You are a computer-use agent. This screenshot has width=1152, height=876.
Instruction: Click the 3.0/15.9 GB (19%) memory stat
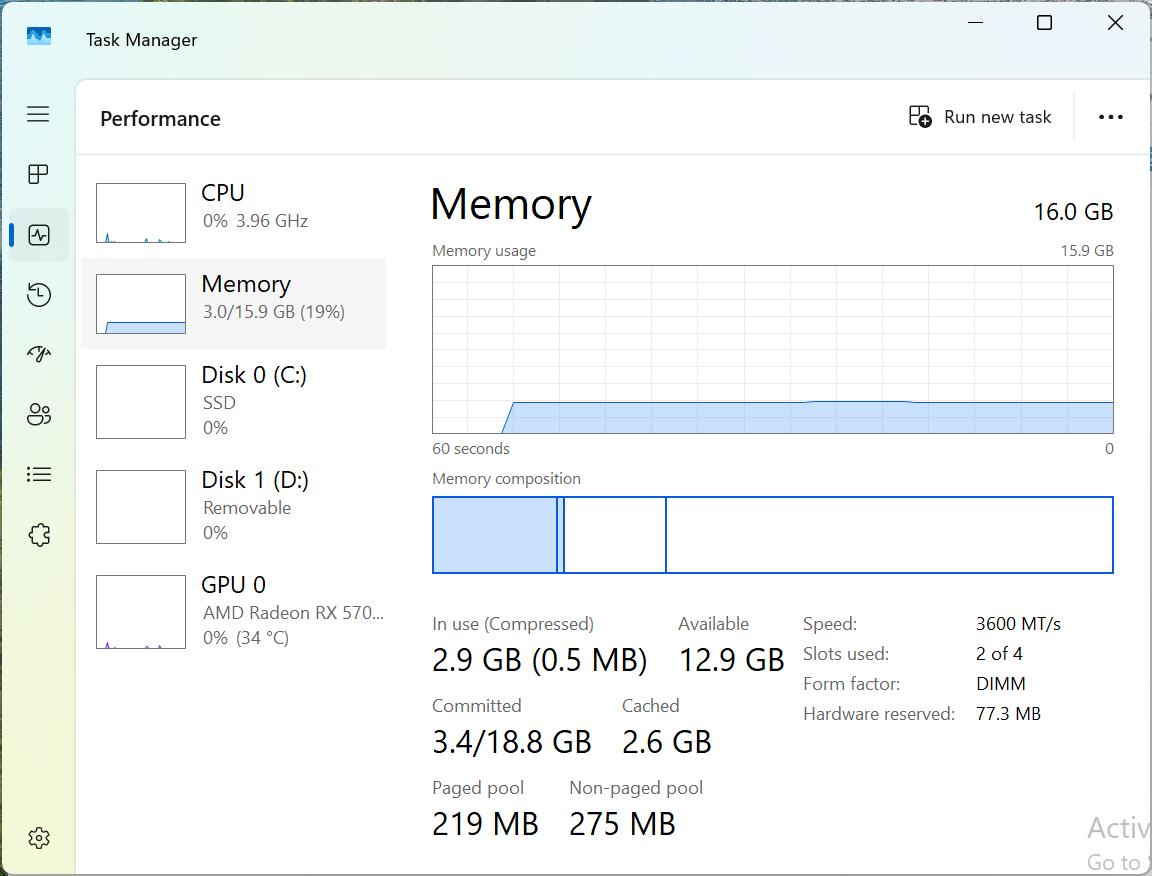point(273,312)
